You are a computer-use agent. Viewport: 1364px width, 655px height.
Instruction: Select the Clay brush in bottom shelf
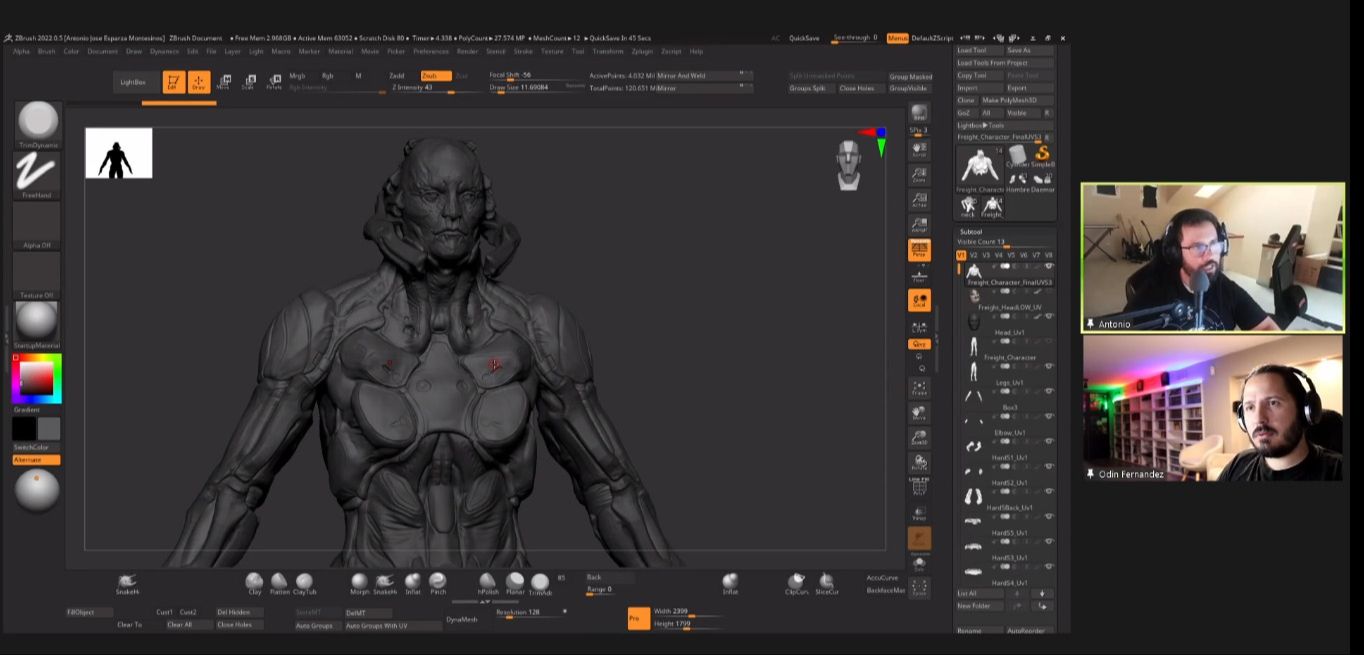click(254, 584)
